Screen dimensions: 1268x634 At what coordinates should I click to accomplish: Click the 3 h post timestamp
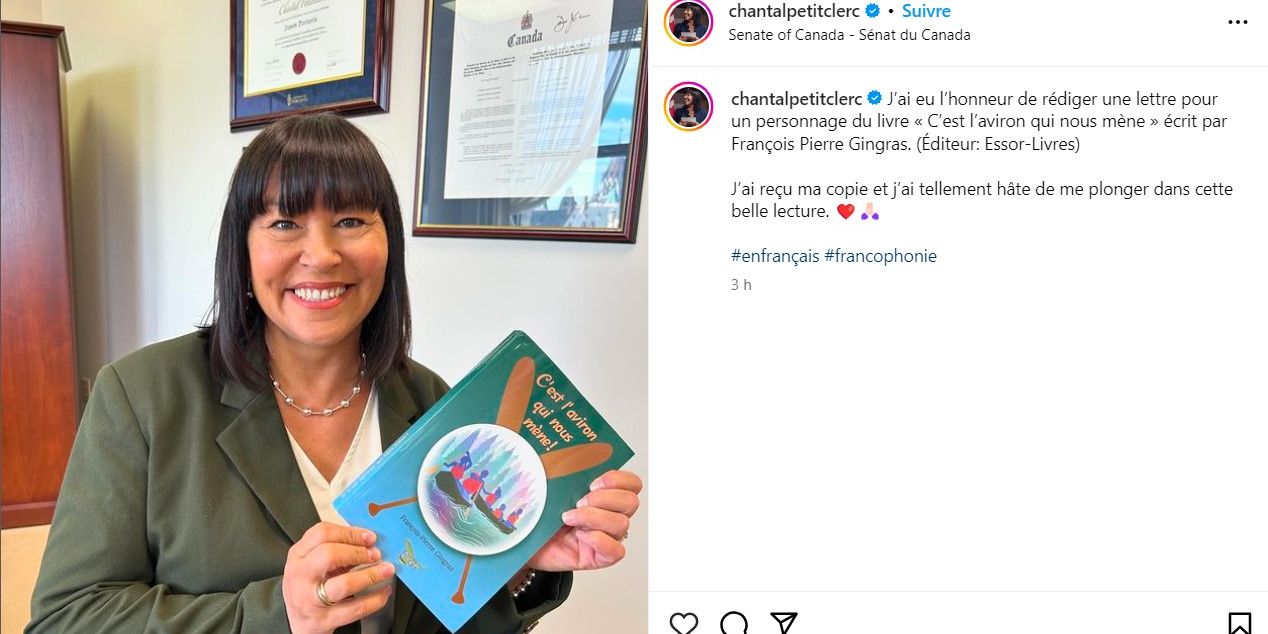741,285
